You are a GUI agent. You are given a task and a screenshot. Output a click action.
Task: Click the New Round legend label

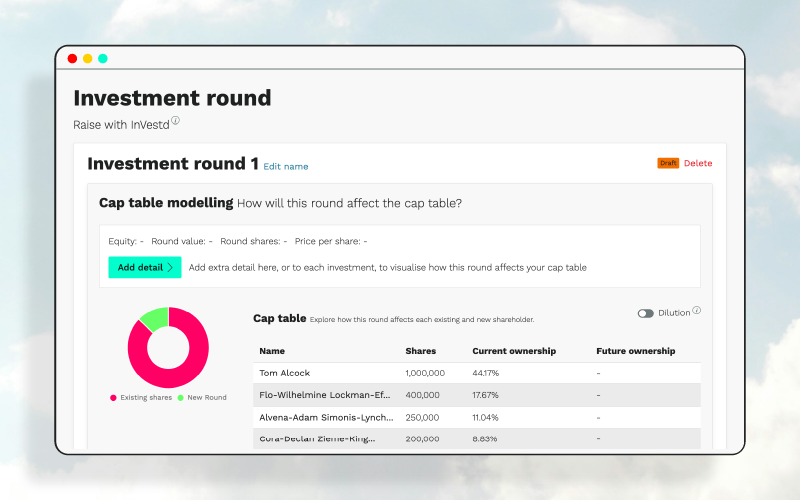tap(207, 397)
